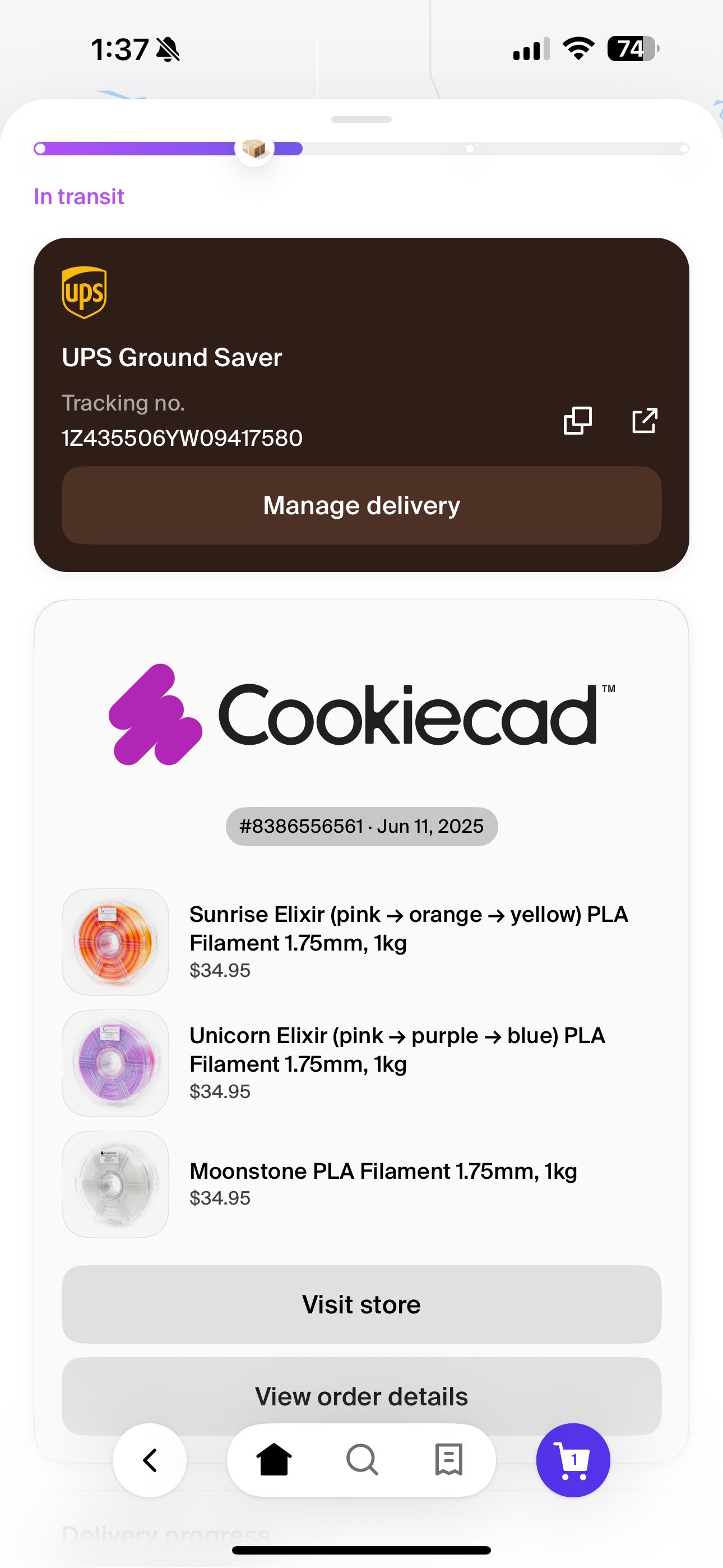Open tracking in external browser

645,421
